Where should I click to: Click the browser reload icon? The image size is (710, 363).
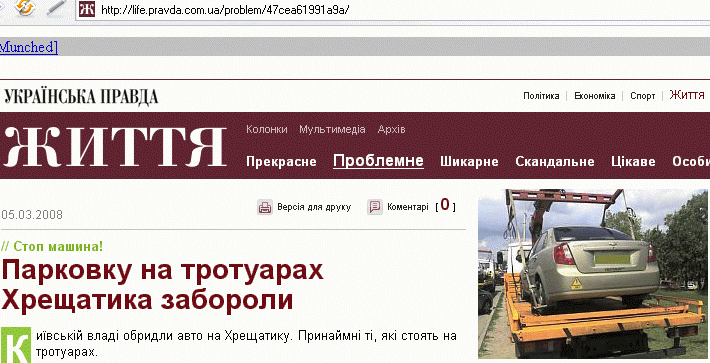point(24,7)
